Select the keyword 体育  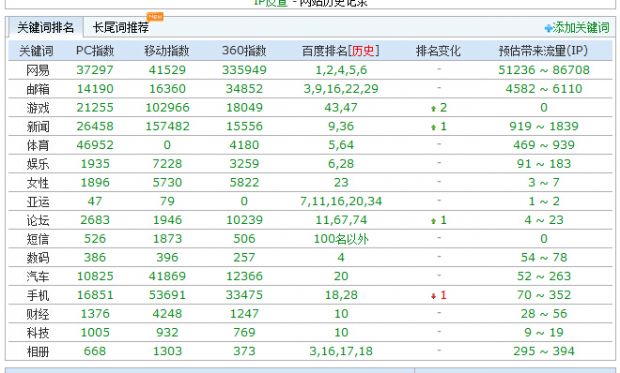pyautogui.click(x=38, y=145)
